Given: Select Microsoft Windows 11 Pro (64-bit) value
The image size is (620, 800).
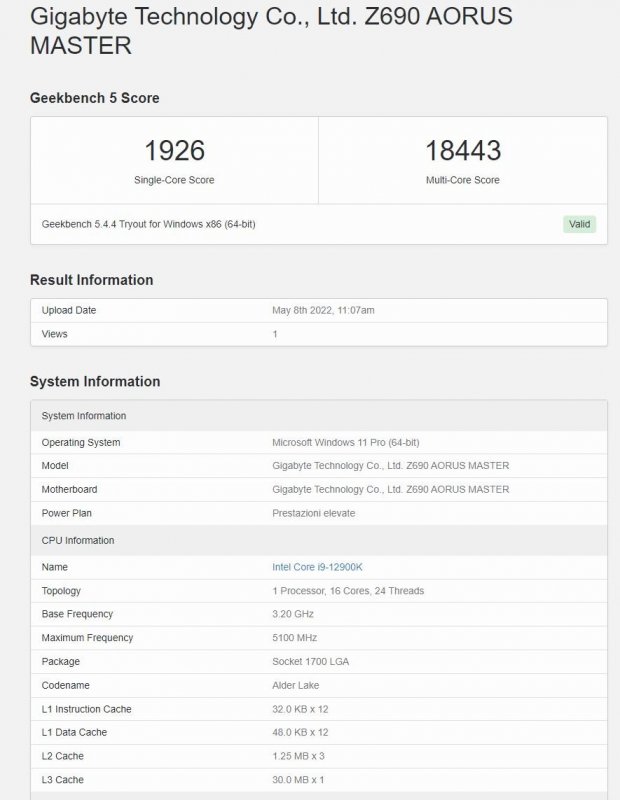Looking at the screenshot, I should [x=345, y=442].
